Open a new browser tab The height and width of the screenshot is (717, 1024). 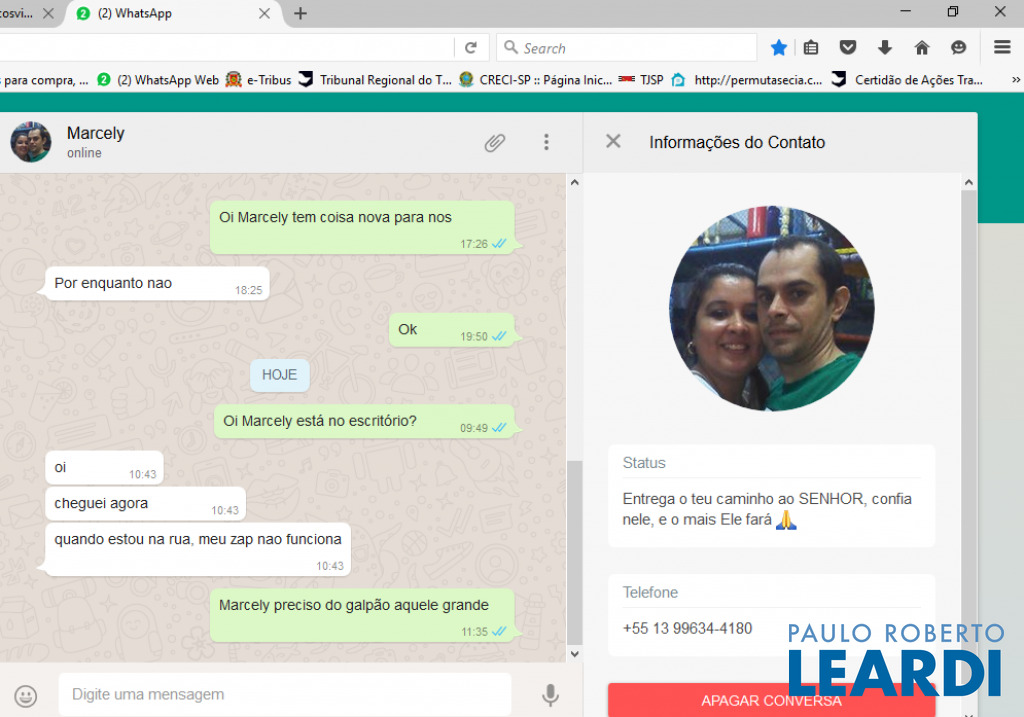click(x=300, y=14)
